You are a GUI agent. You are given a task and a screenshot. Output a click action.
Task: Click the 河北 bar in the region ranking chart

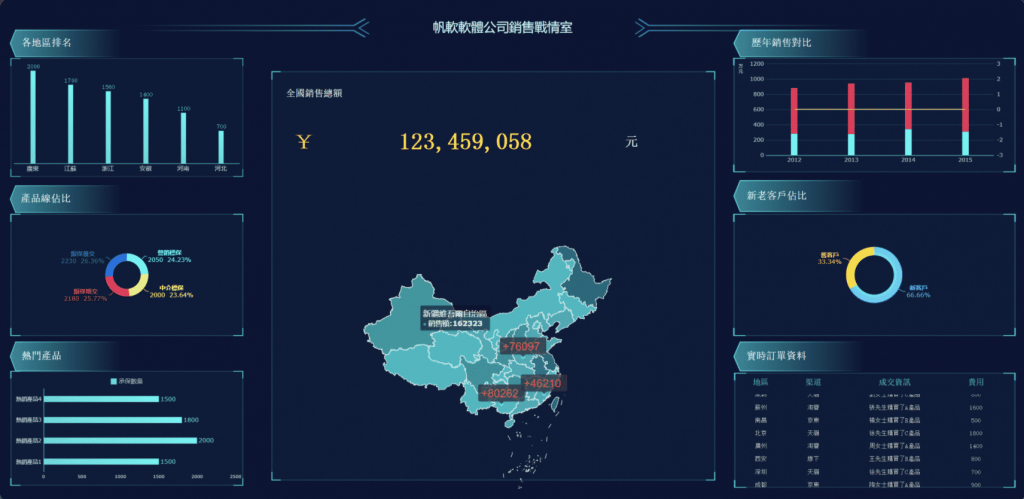click(221, 147)
